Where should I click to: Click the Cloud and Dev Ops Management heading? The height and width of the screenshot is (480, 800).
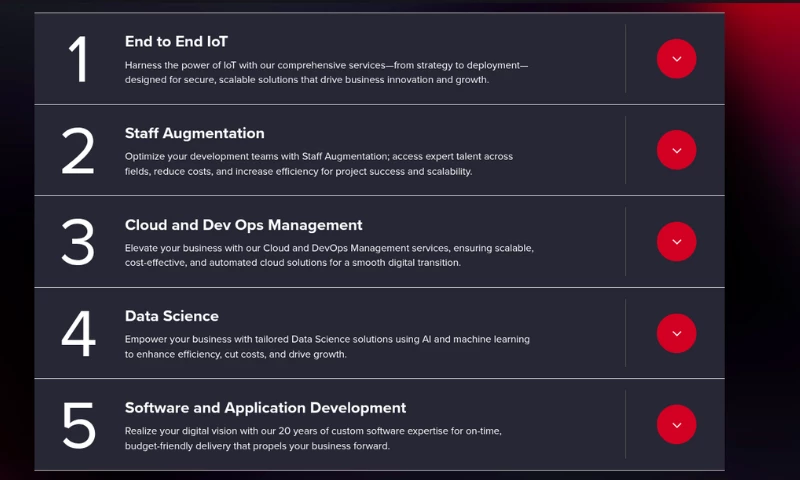click(243, 225)
